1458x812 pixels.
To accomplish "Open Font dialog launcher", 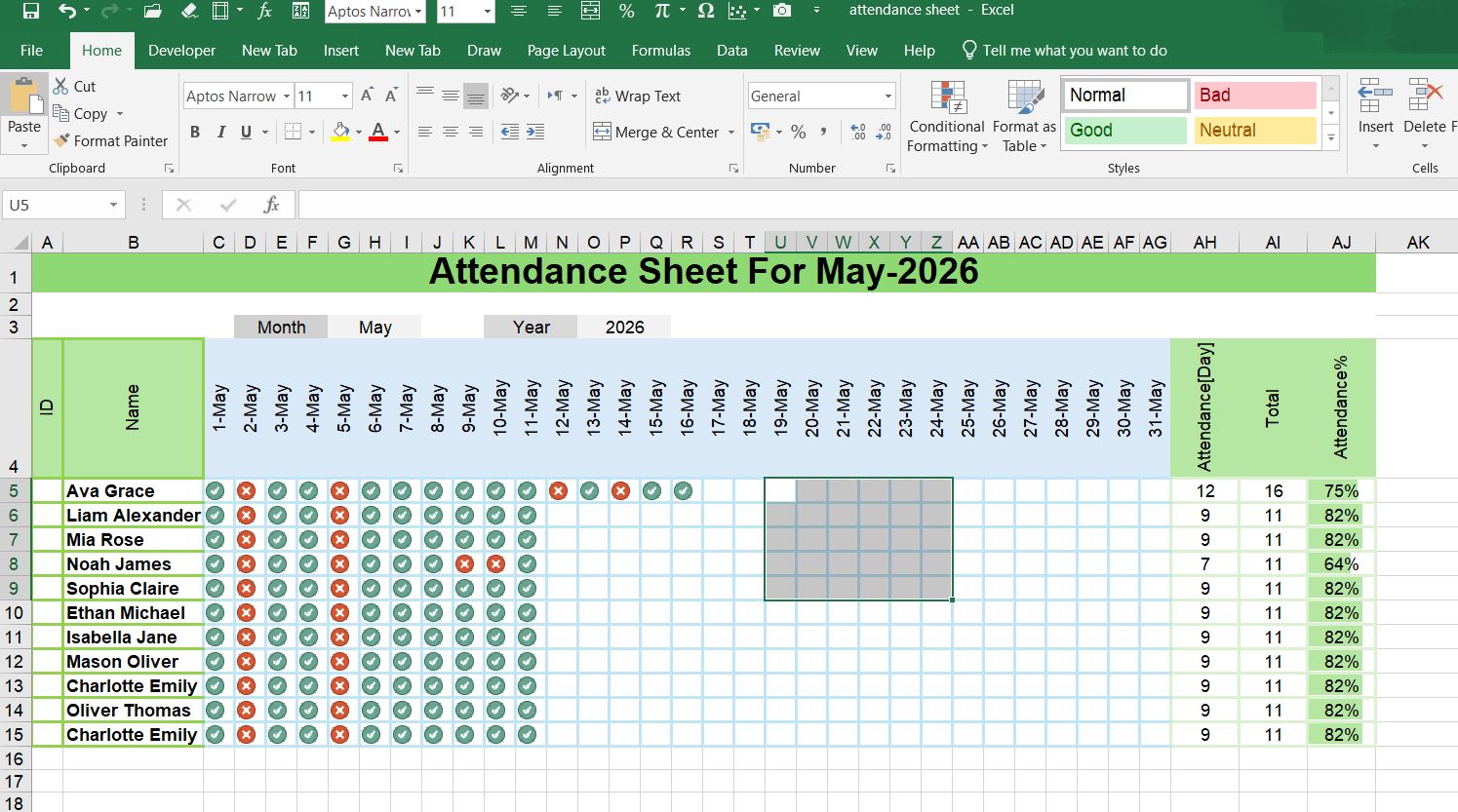I will pyautogui.click(x=398, y=169).
